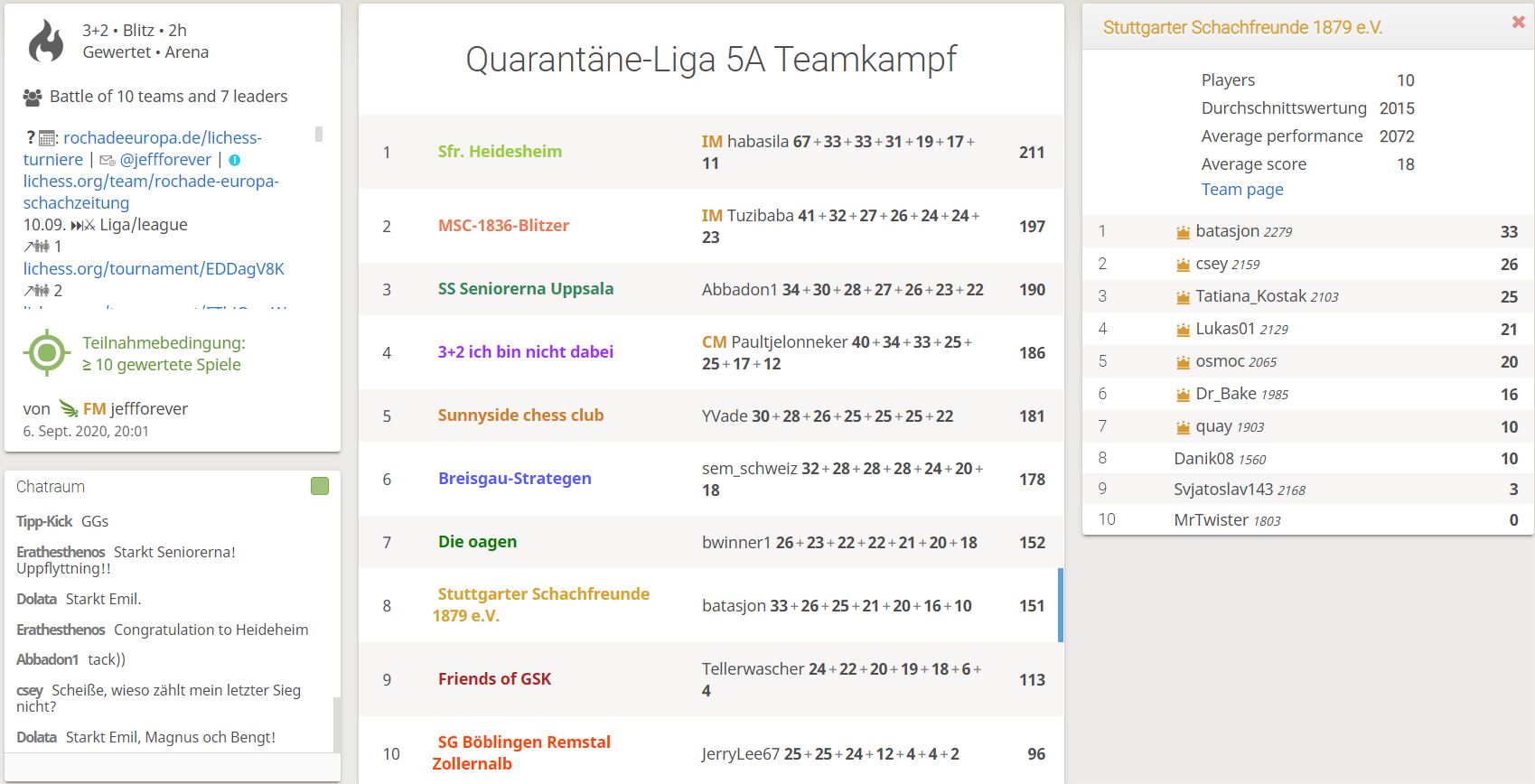Screen dimensions: 1535x784
Task: Open the Team page link
Action: click(1242, 189)
